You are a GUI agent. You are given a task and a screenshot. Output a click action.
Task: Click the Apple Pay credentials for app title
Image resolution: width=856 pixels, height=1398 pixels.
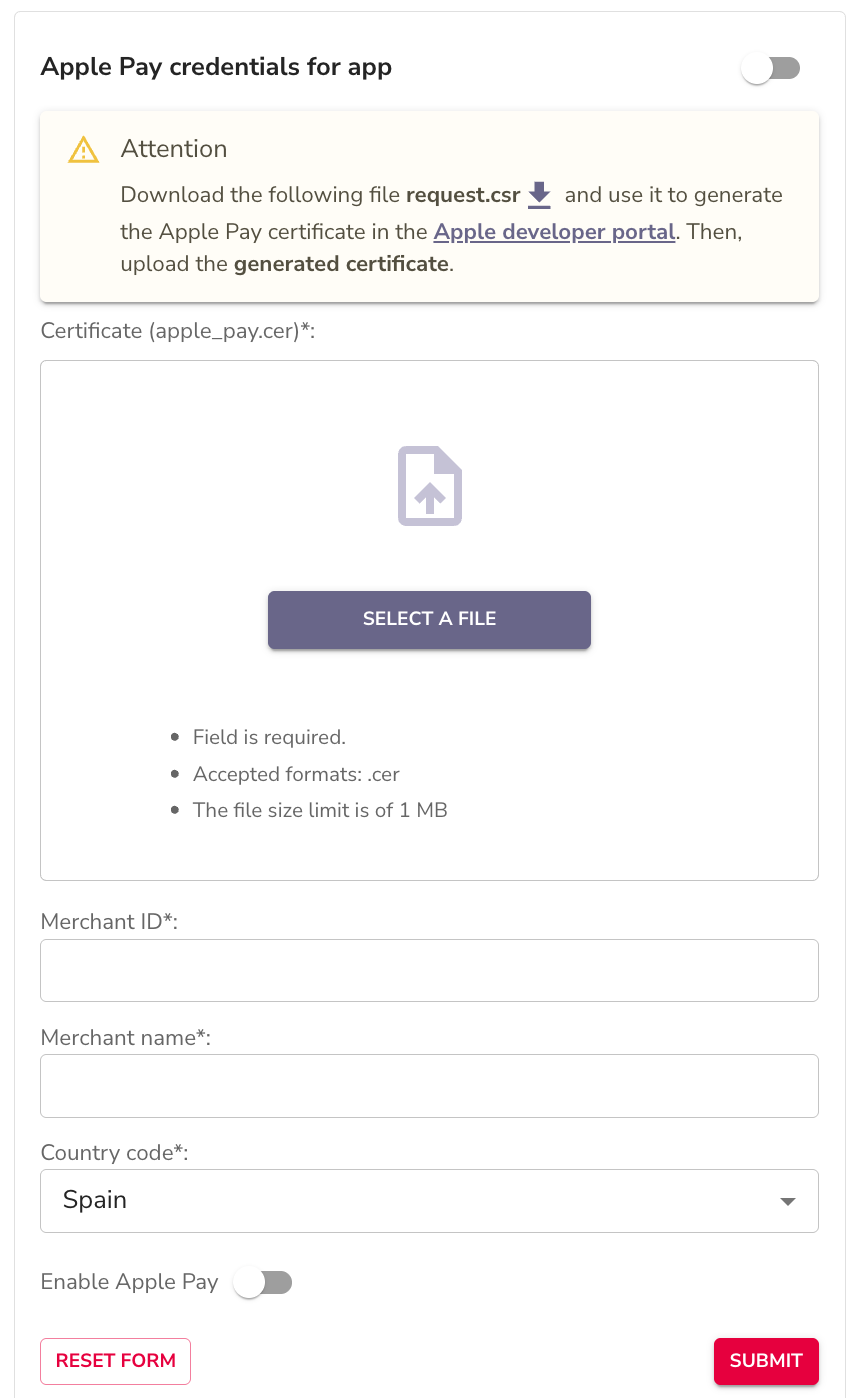[x=216, y=67]
